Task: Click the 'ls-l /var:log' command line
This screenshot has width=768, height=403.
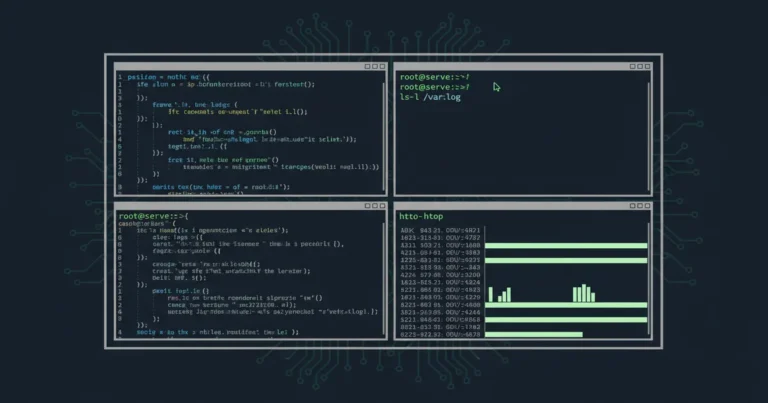Action: [430, 97]
